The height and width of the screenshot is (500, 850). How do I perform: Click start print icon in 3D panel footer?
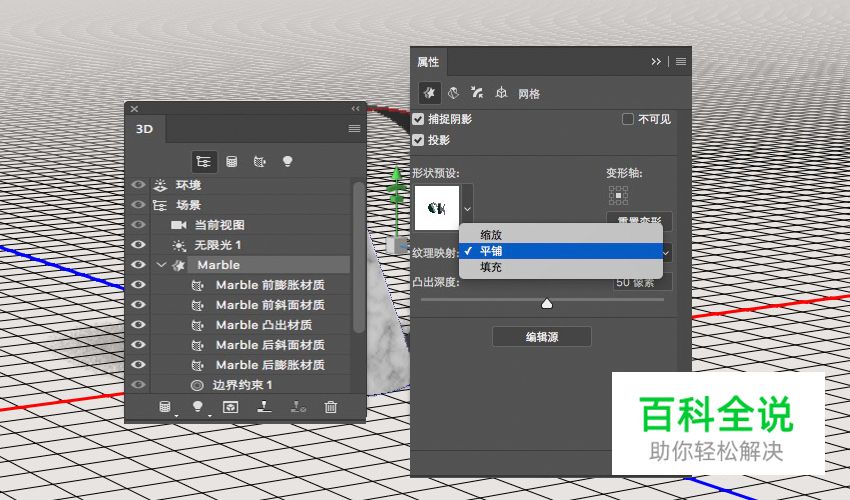tap(264, 406)
